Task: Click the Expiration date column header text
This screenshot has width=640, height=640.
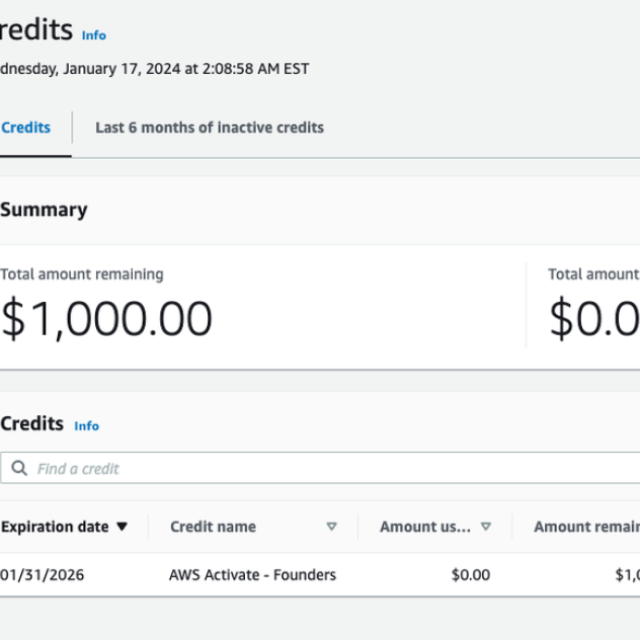Action: [x=54, y=527]
